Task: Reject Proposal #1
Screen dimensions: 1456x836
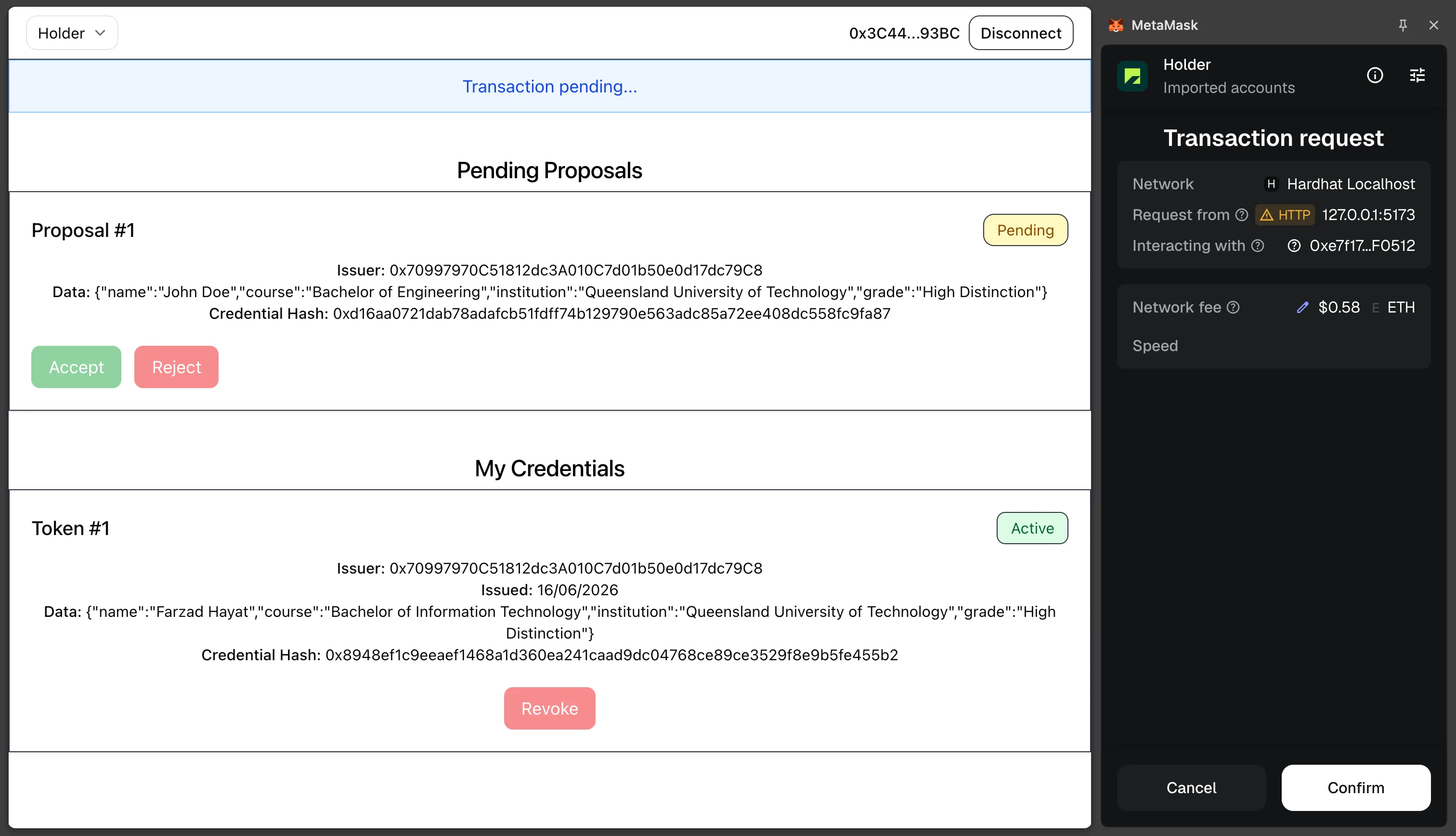Action: pos(176,367)
